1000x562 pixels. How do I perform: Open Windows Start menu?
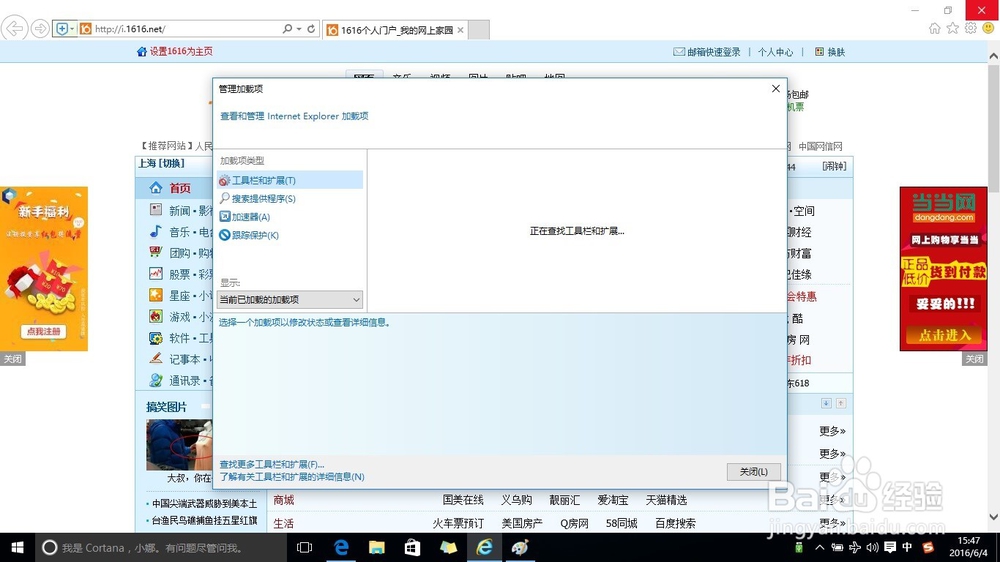pos(17,547)
